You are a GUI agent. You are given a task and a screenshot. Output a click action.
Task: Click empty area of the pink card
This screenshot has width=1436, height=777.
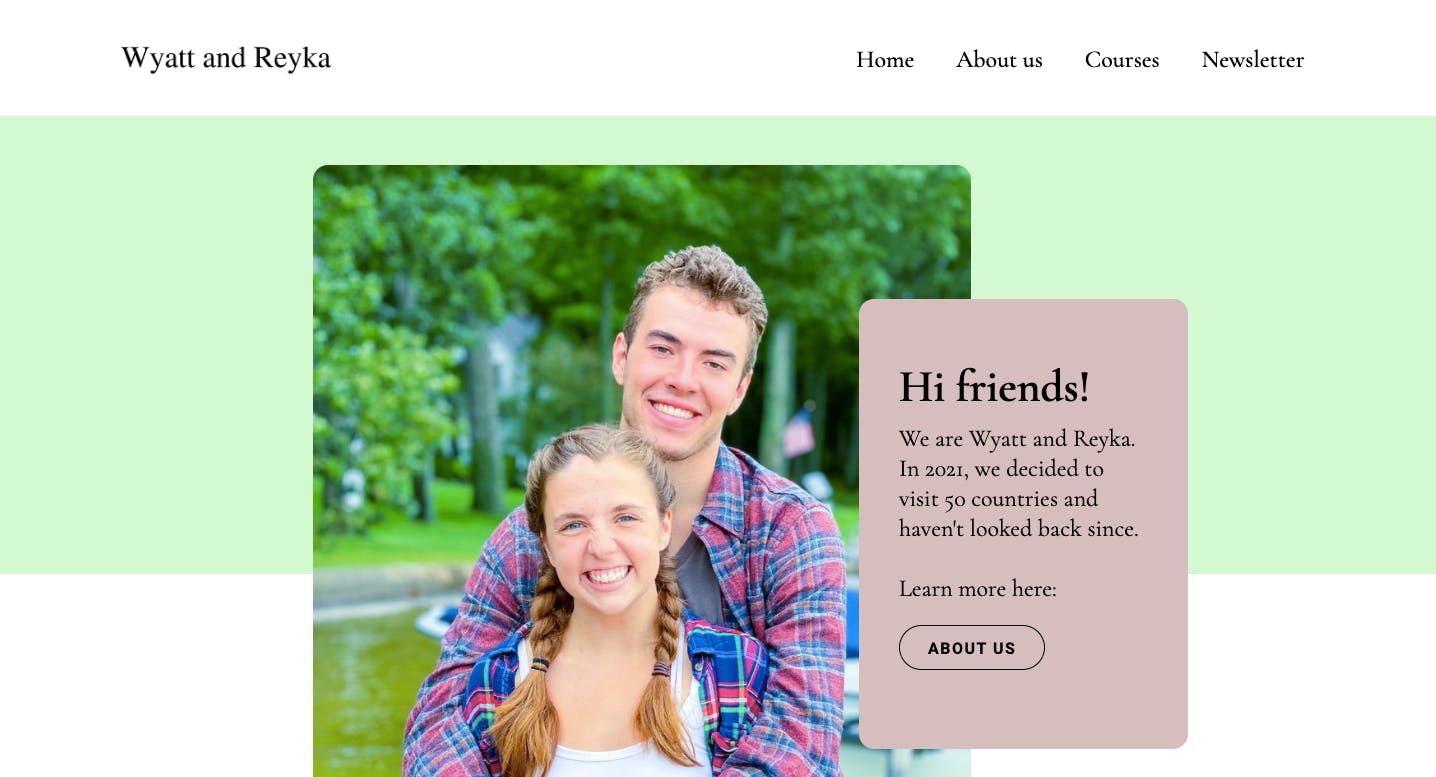[x=1110, y=700]
